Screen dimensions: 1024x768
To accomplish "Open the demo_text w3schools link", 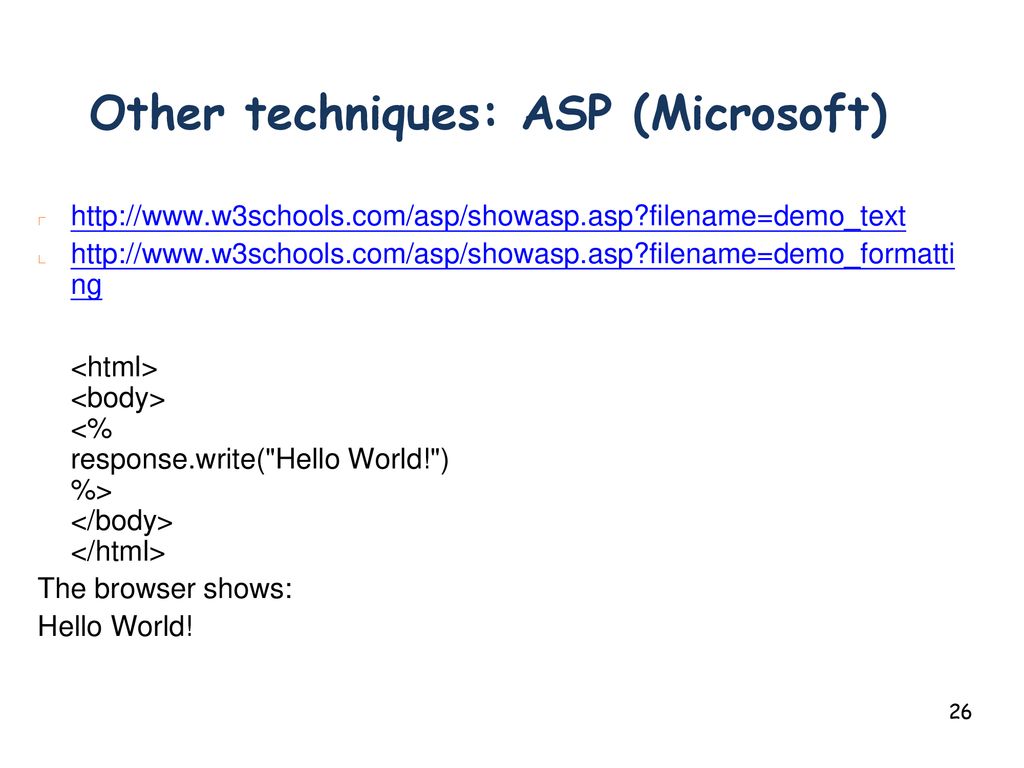I will coord(488,216).
